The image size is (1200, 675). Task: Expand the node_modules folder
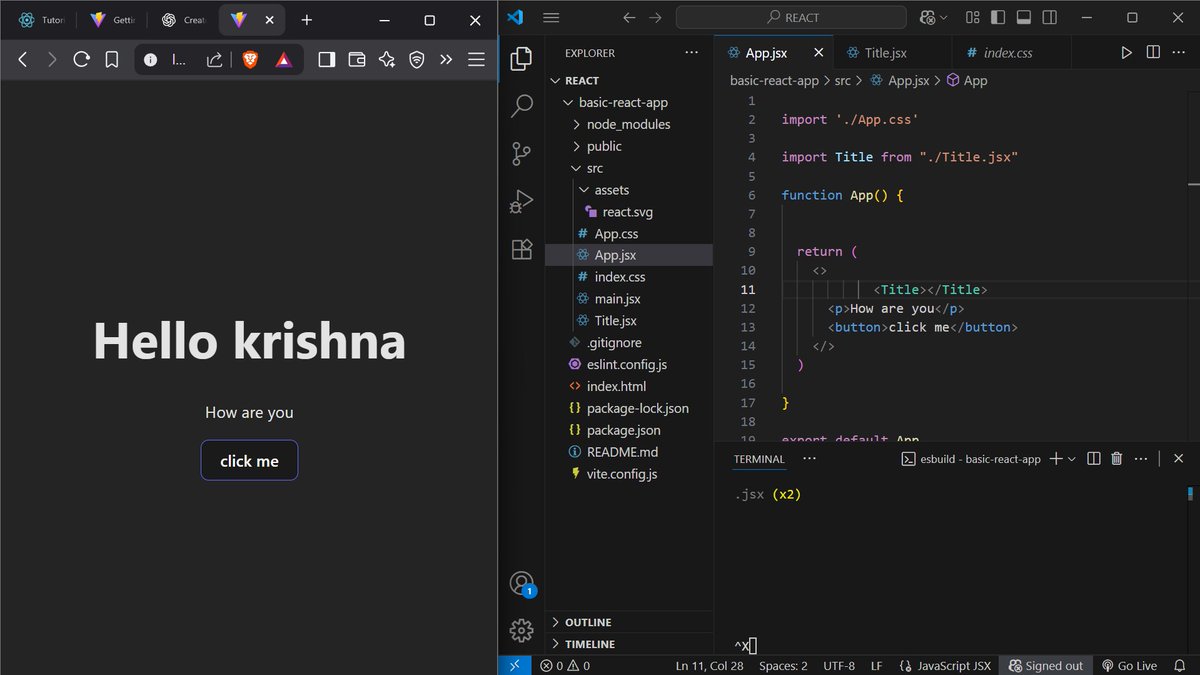pos(629,125)
